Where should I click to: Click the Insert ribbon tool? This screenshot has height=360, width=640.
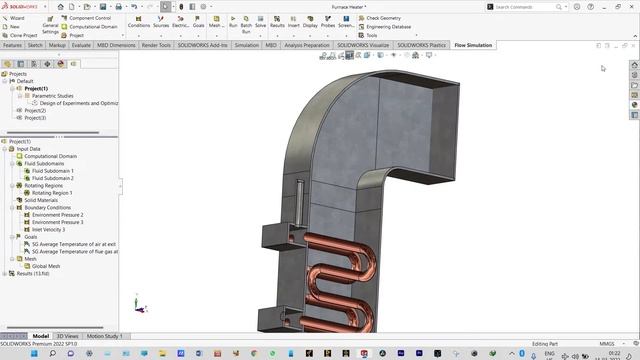(293, 22)
